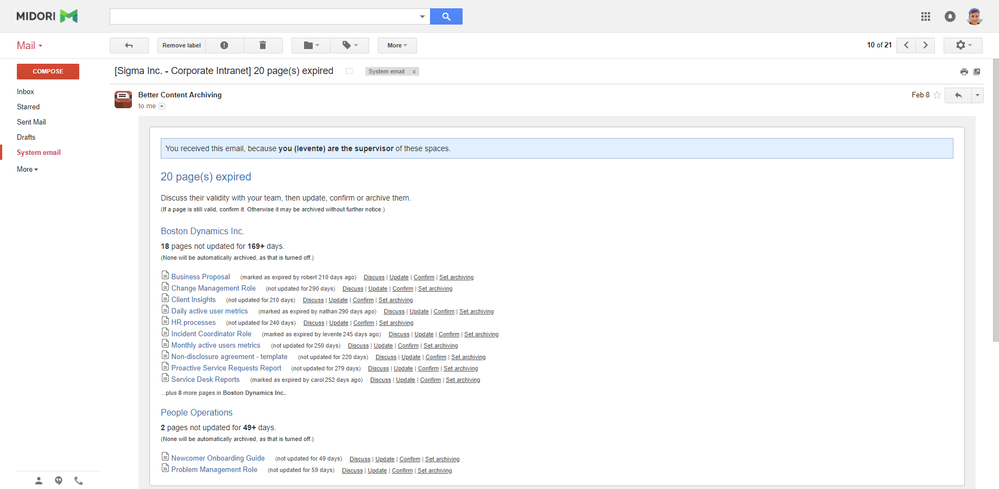Open the search options dropdown arrow

tap(422, 17)
